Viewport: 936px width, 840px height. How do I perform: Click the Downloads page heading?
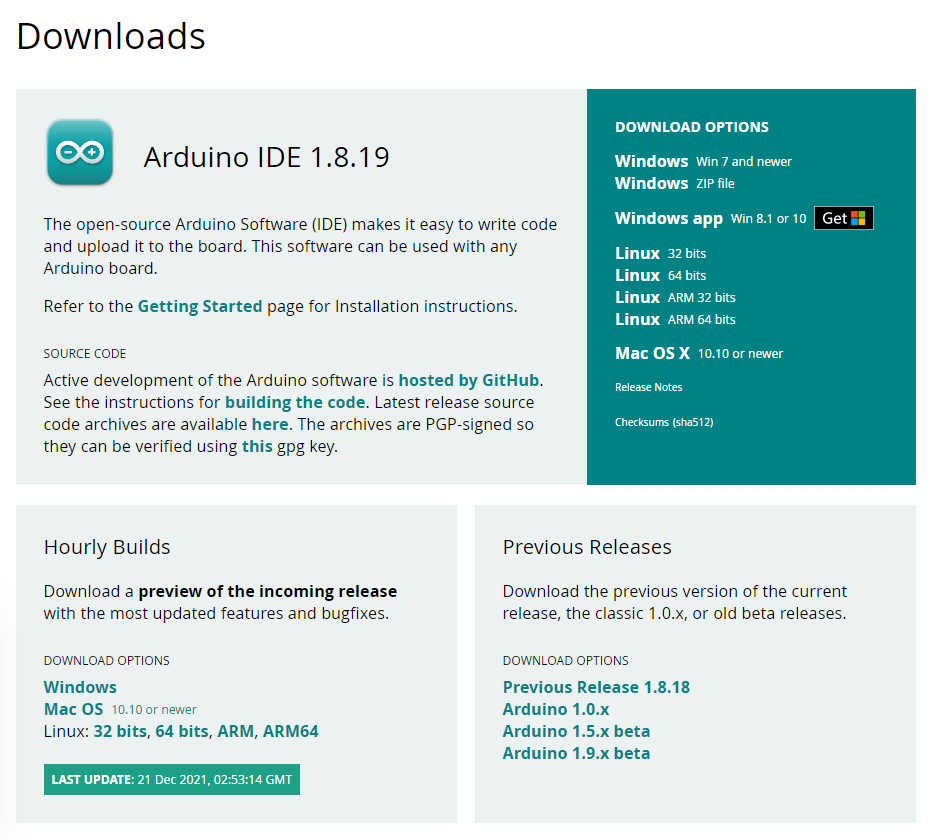click(x=111, y=36)
